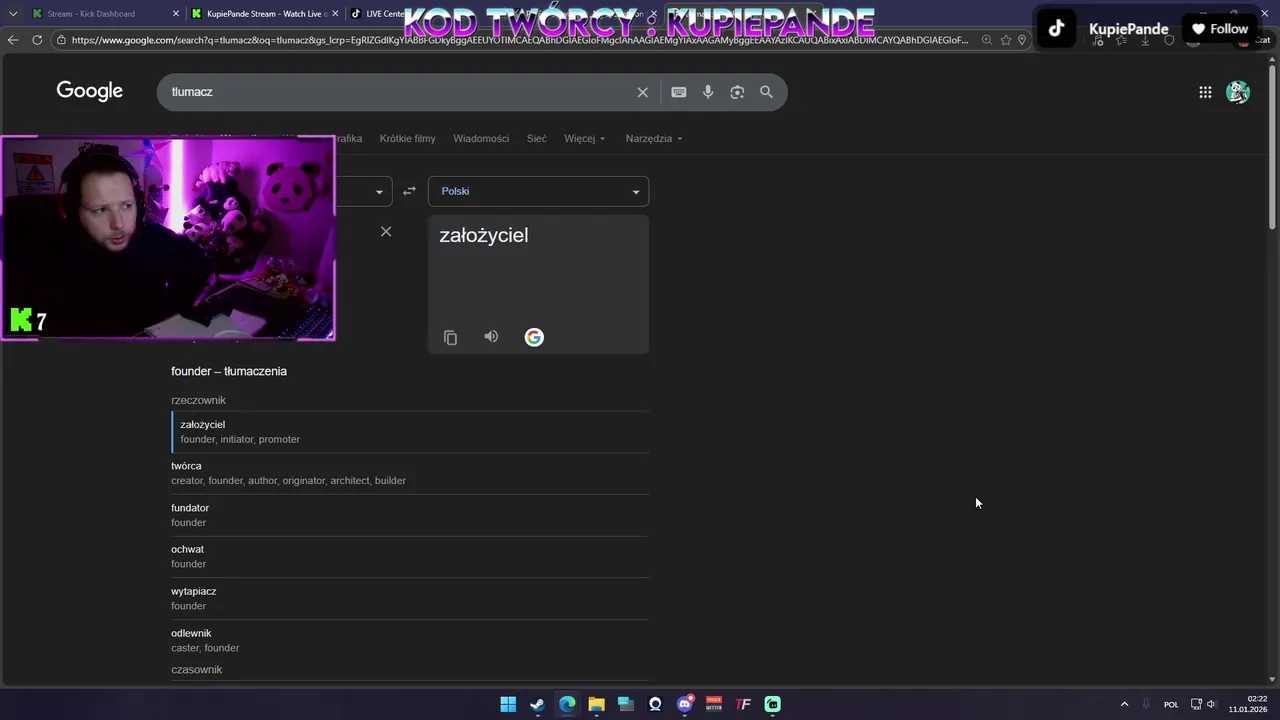Open the green app on the taskbar end
This screenshot has width=1280, height=720.
[773, 704]
